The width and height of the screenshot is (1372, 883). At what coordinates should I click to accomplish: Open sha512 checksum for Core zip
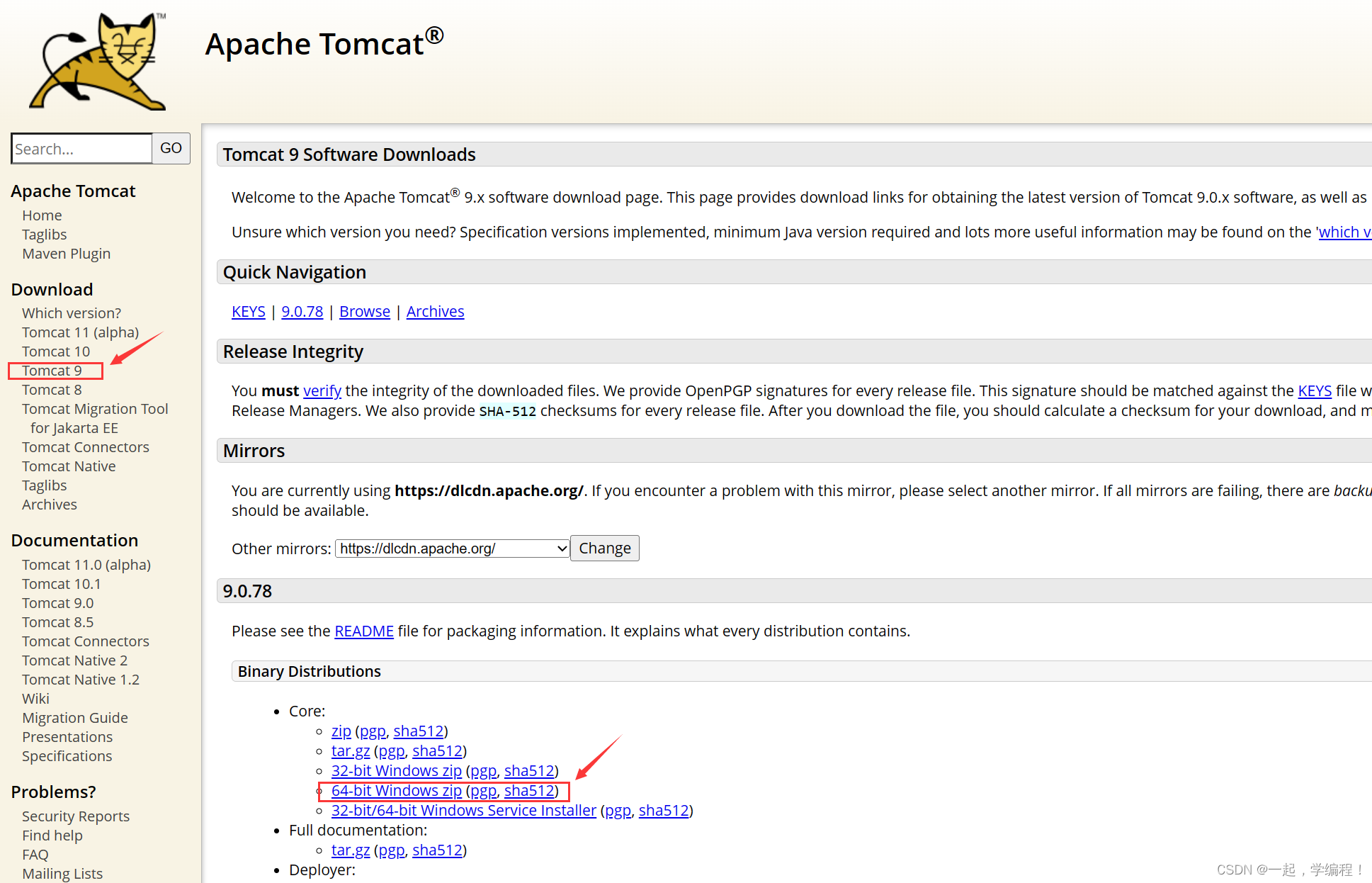(419, 731)
